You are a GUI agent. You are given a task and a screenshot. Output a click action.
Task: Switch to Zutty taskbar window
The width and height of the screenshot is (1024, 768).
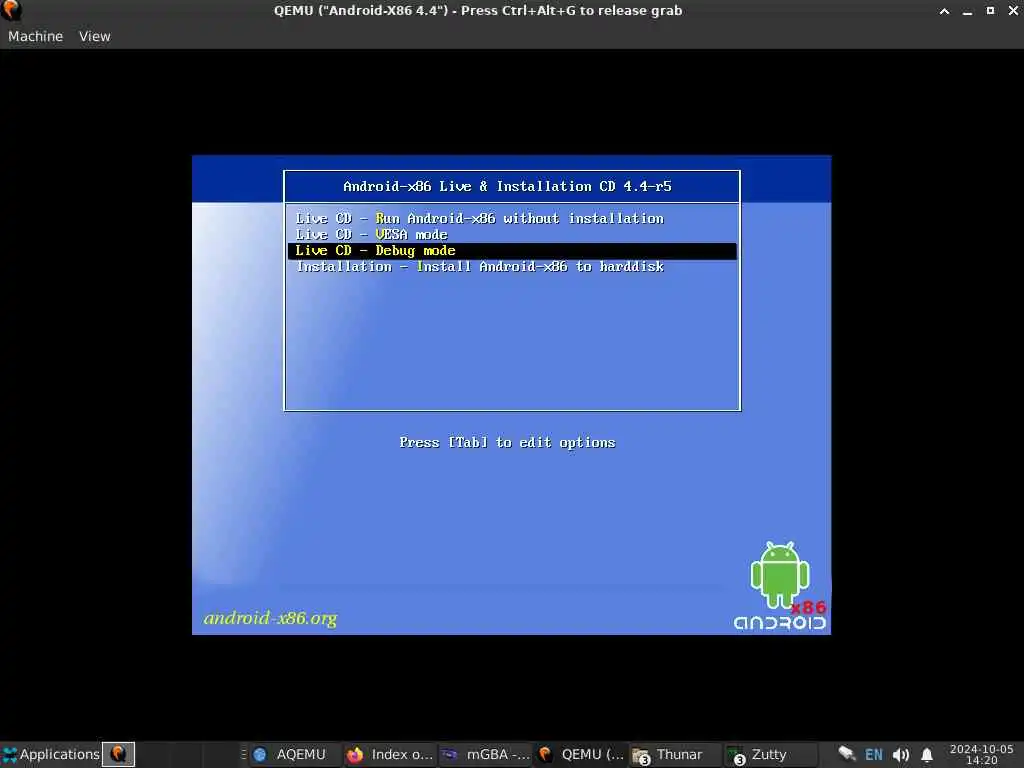pos(771,754)
